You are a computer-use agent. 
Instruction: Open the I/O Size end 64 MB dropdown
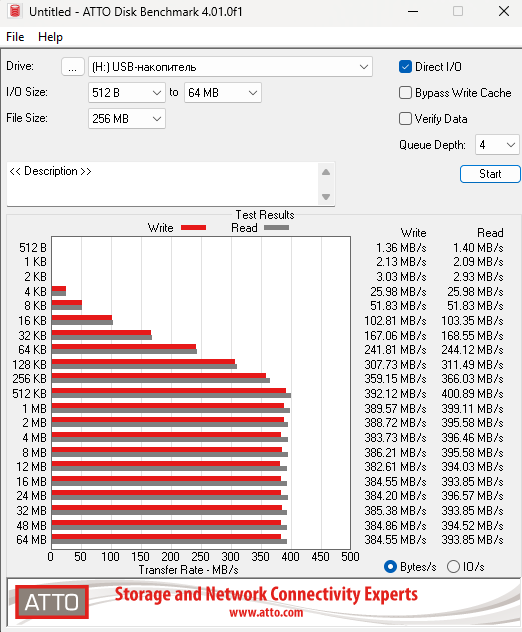223,93
